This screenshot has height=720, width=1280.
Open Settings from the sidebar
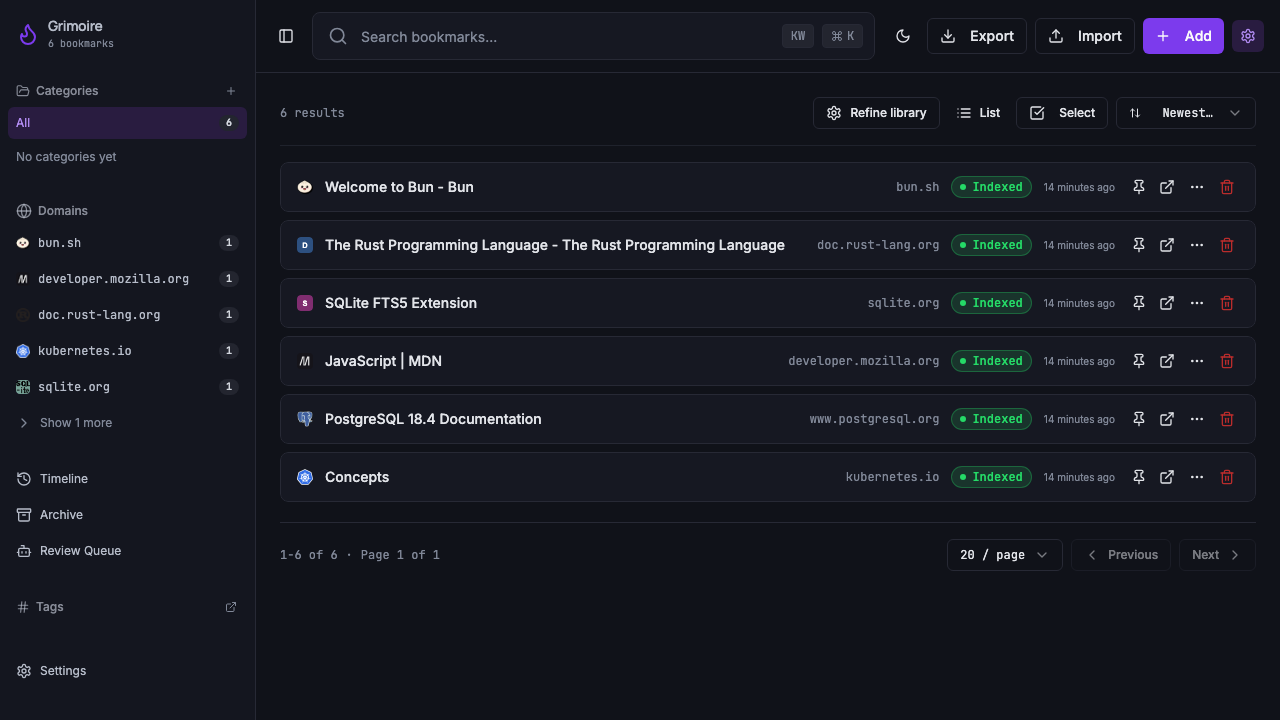127,671
